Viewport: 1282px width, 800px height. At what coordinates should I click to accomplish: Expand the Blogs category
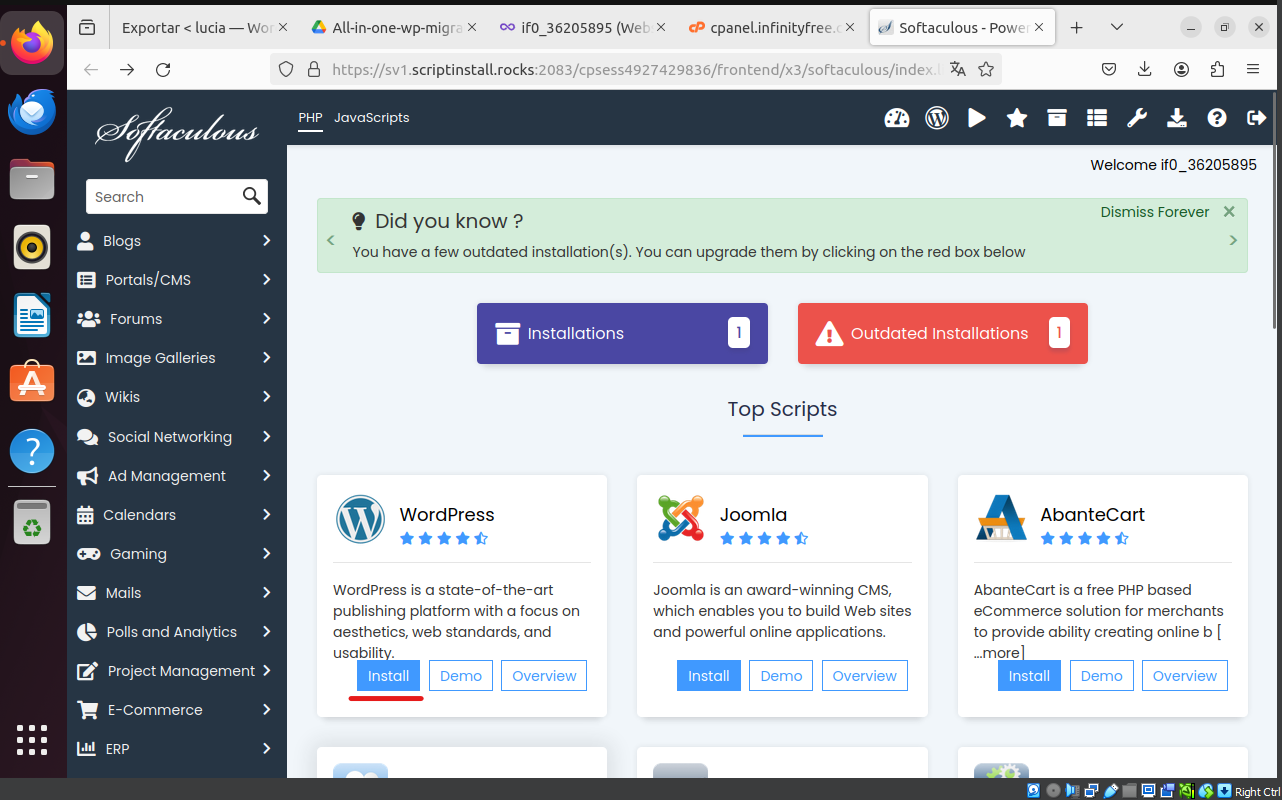[x=176, y=241]
